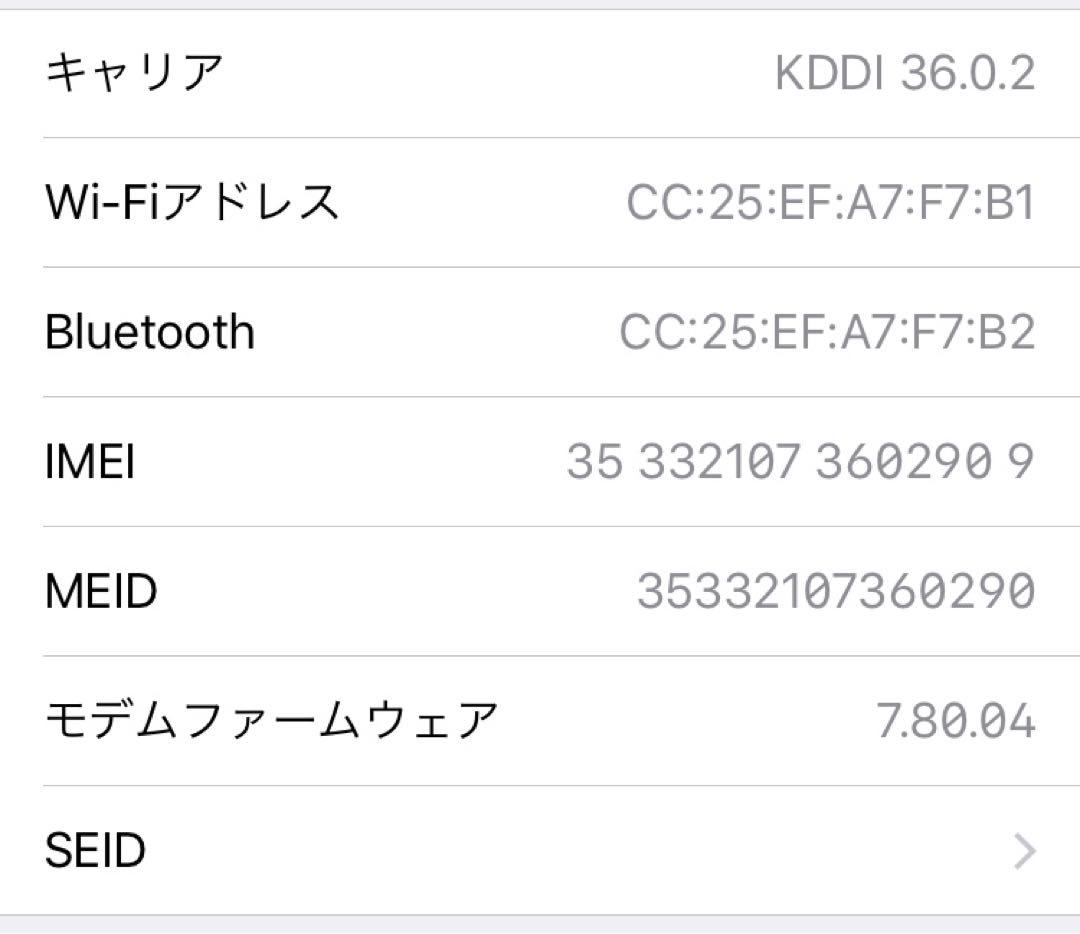Tap the Wi-Fiアドレス label
Screen dimensions: 1080x934
click(x=193, y=200)
